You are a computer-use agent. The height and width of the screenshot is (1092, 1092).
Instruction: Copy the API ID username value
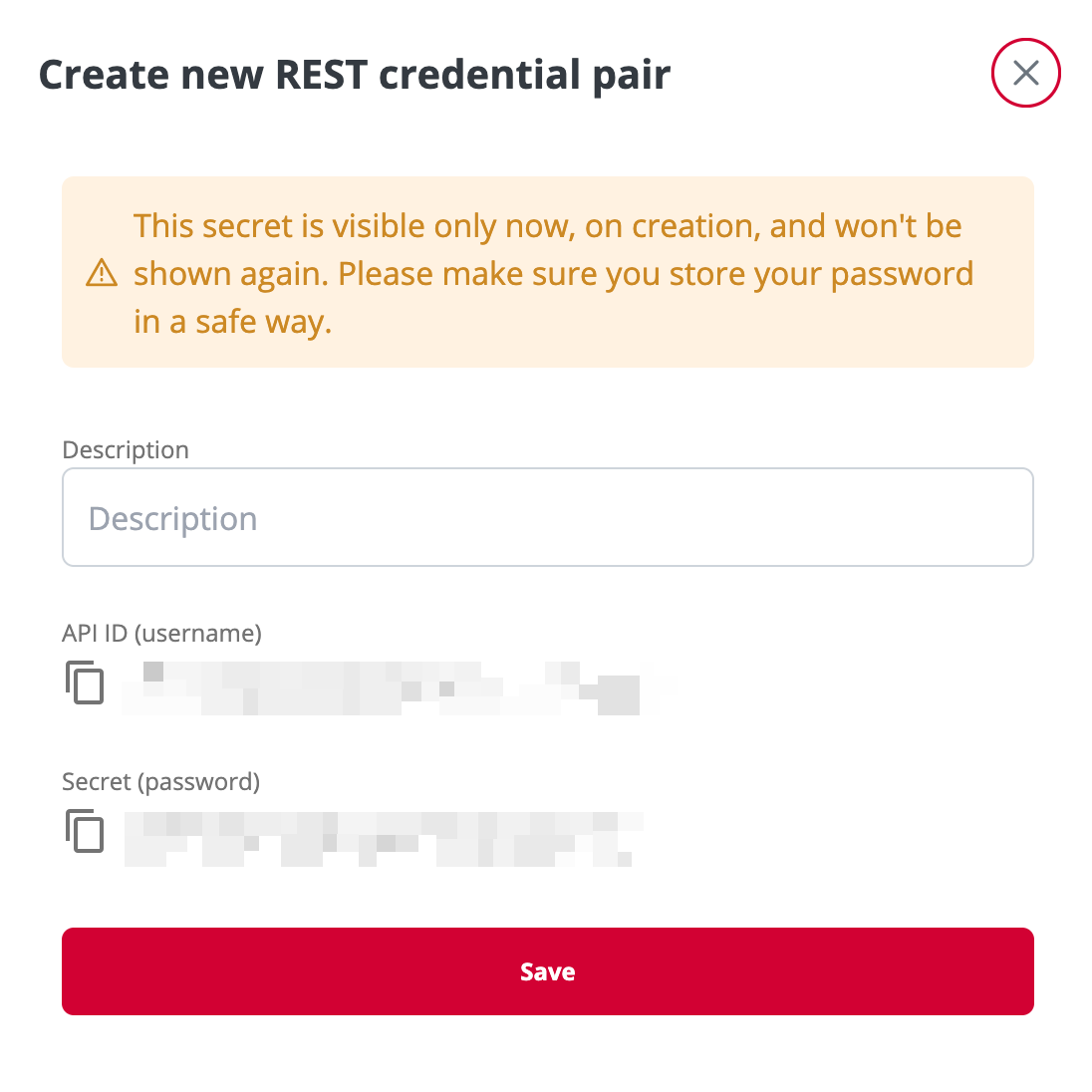pos(85,682)
